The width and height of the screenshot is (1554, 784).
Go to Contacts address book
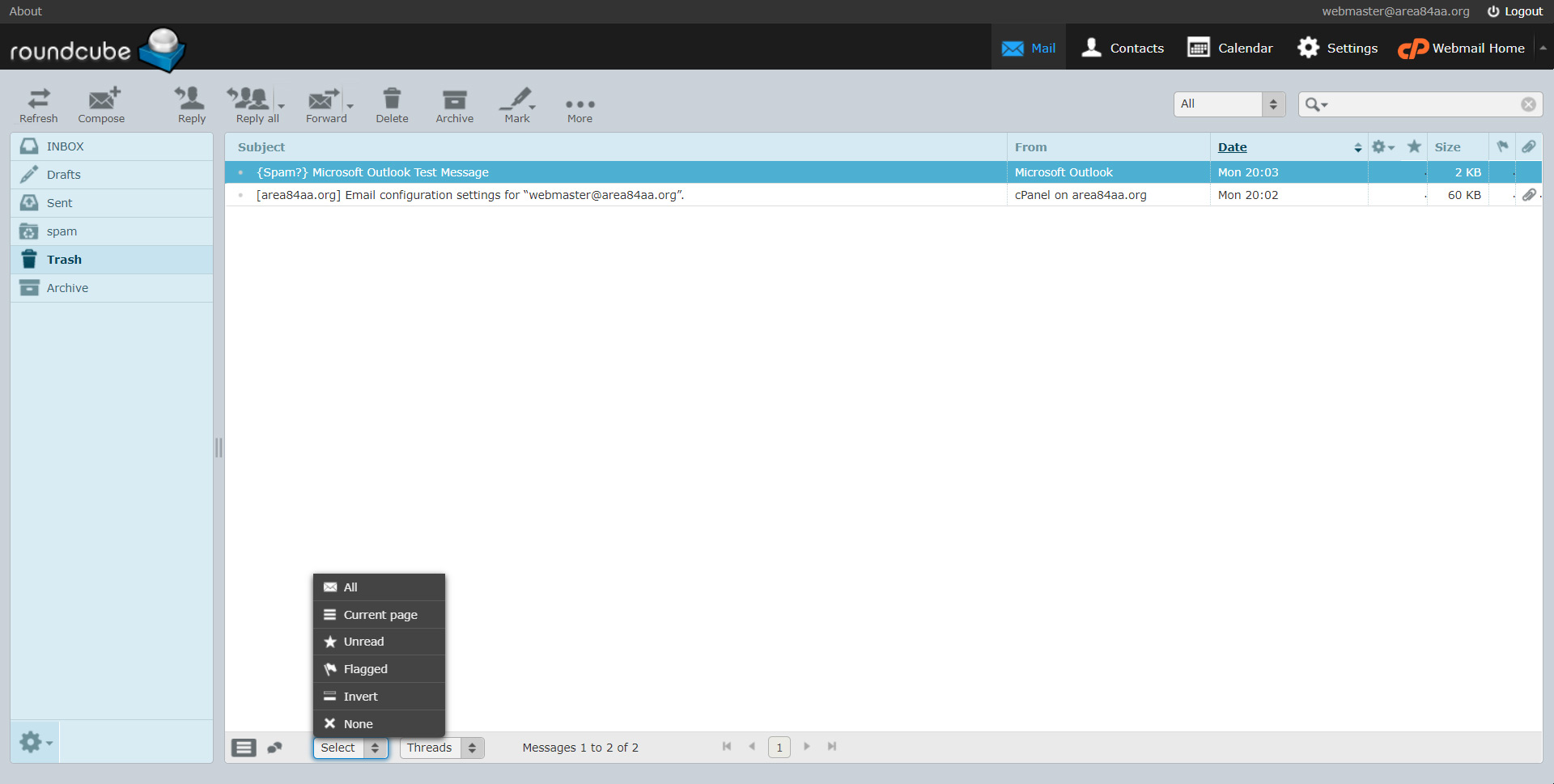pos(1123,48)
